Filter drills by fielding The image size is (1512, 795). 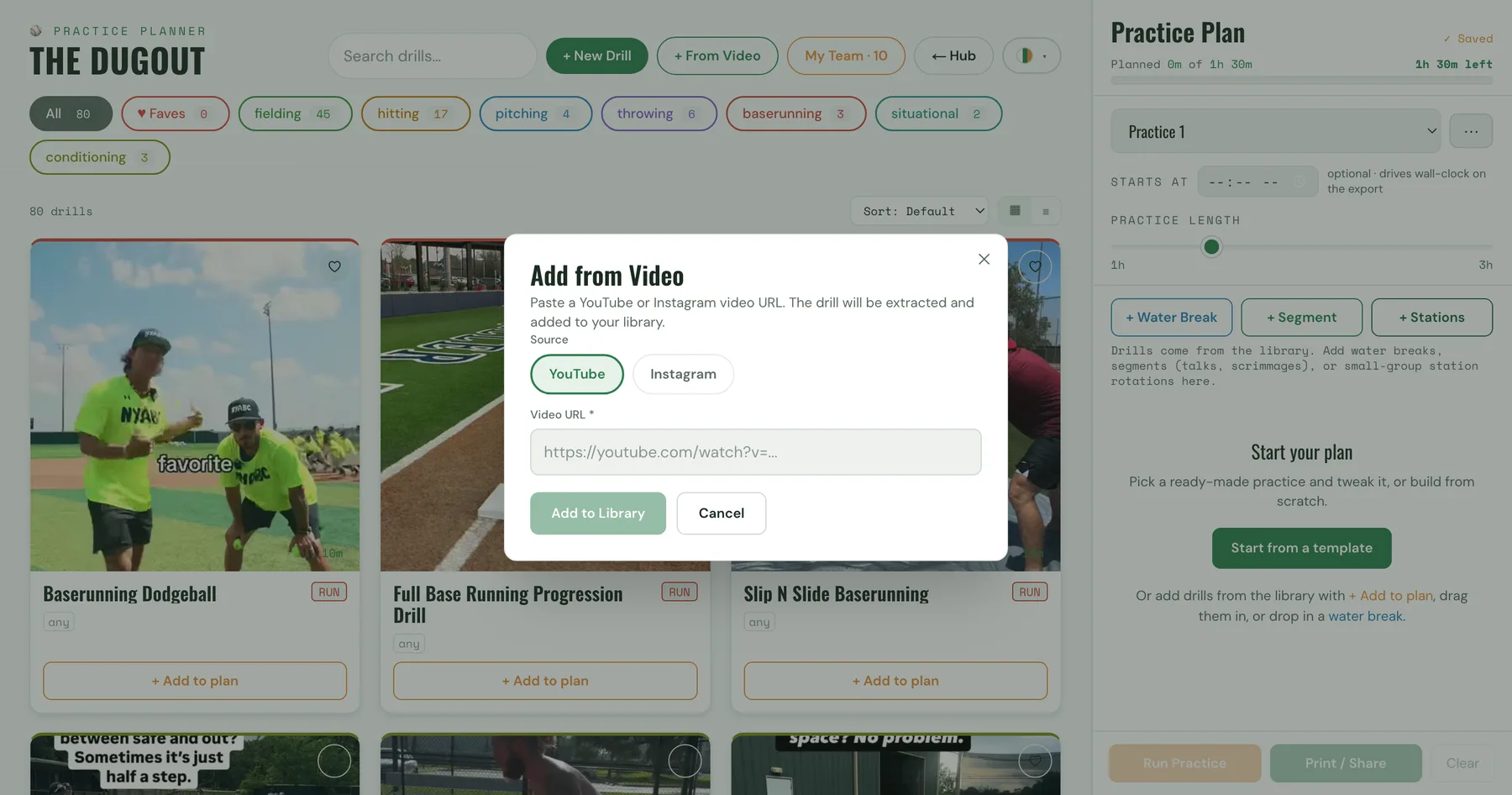coord(295,113)
